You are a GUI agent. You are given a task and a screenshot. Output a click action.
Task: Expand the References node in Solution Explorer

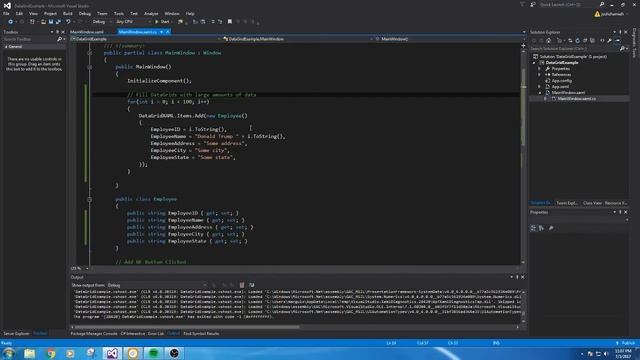[540, 75]
